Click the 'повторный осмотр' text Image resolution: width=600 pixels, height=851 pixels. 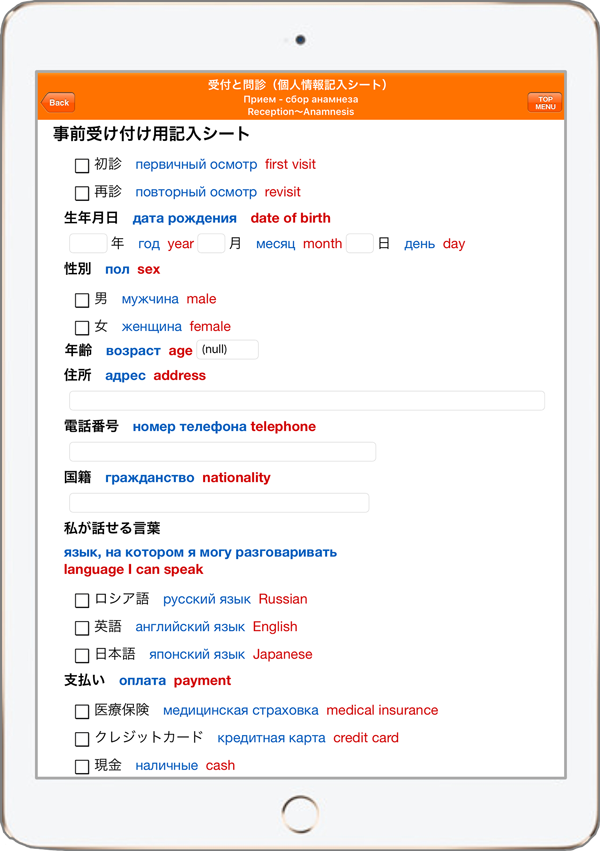tap(196, 193)
